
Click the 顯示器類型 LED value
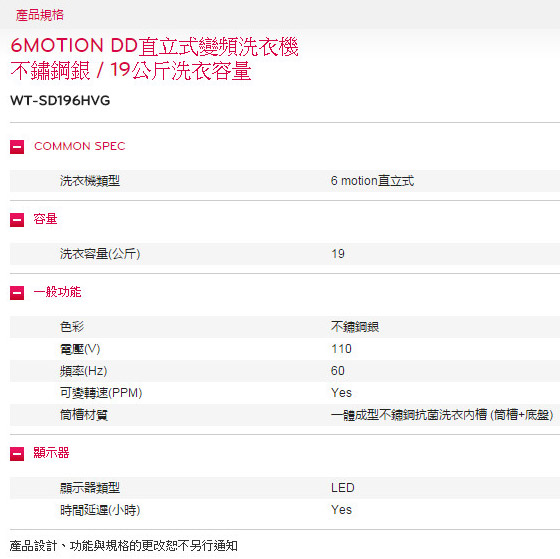pyautogui.click(x=342, y=488)
